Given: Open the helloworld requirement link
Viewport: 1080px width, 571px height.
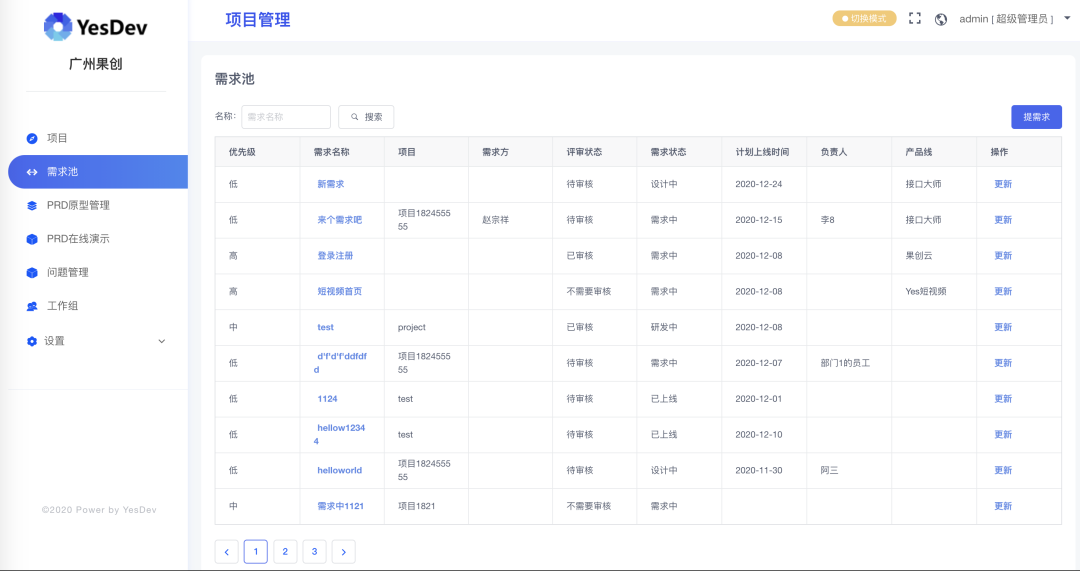Looking at the screenshot, I should [340, 471].
